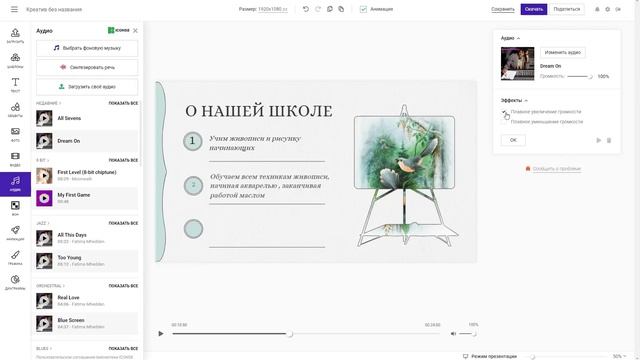Click the playback timeline progress bar

(x=306, y=333)
